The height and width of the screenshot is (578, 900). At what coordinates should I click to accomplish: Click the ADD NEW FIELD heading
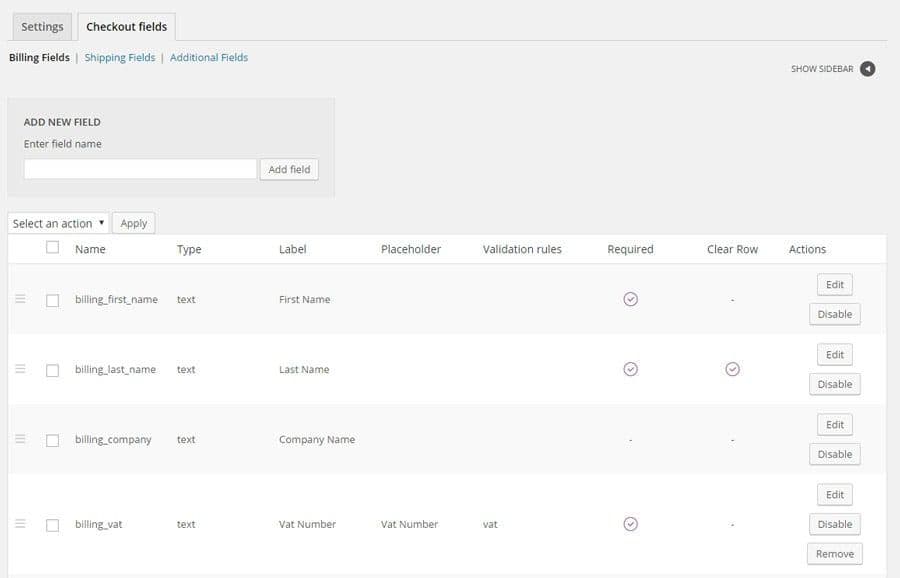click(x=62, y=122)
